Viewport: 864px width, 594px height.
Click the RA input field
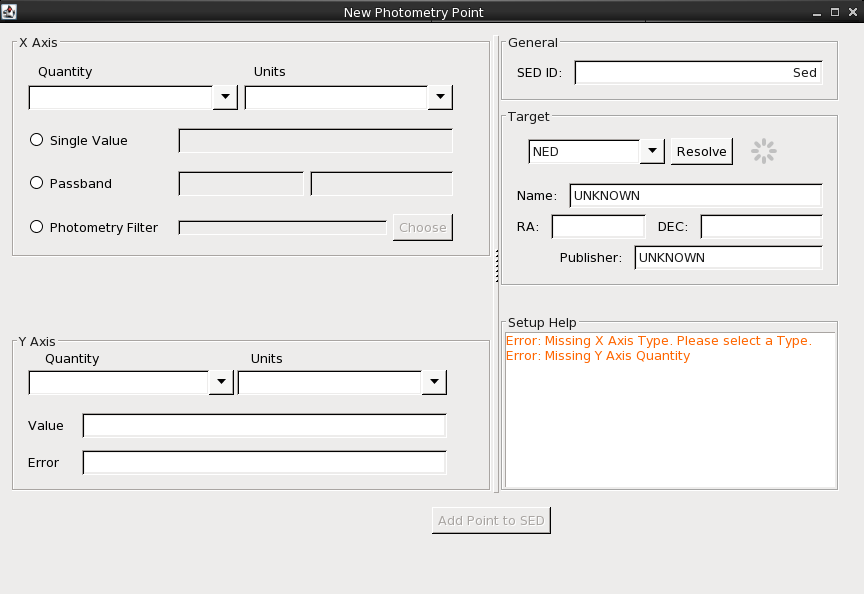coord(598,226)
